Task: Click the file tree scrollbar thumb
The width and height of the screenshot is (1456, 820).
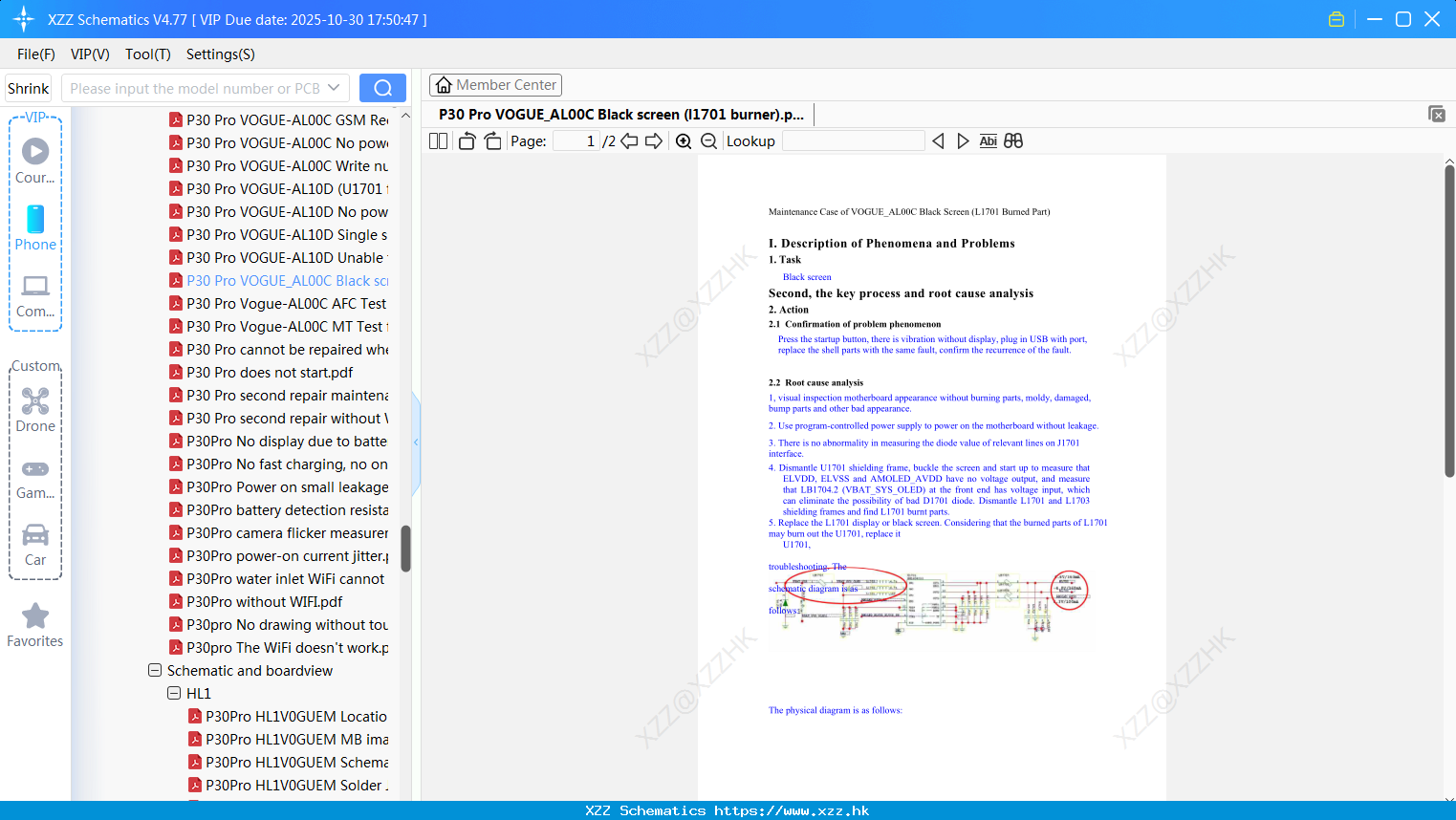Action: 405,549
